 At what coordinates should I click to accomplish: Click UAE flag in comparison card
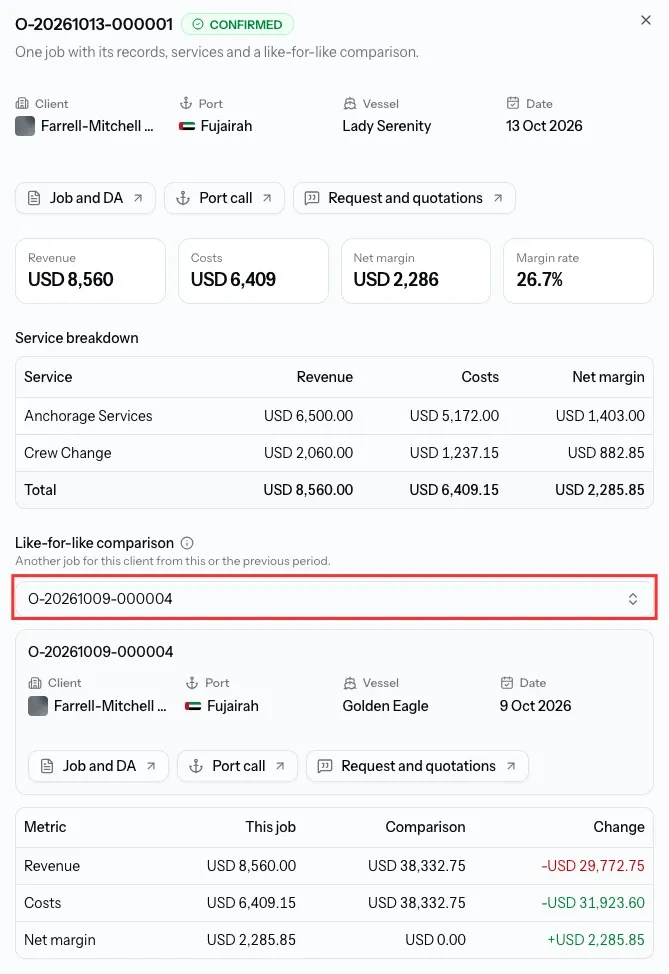tap(193, 706)
